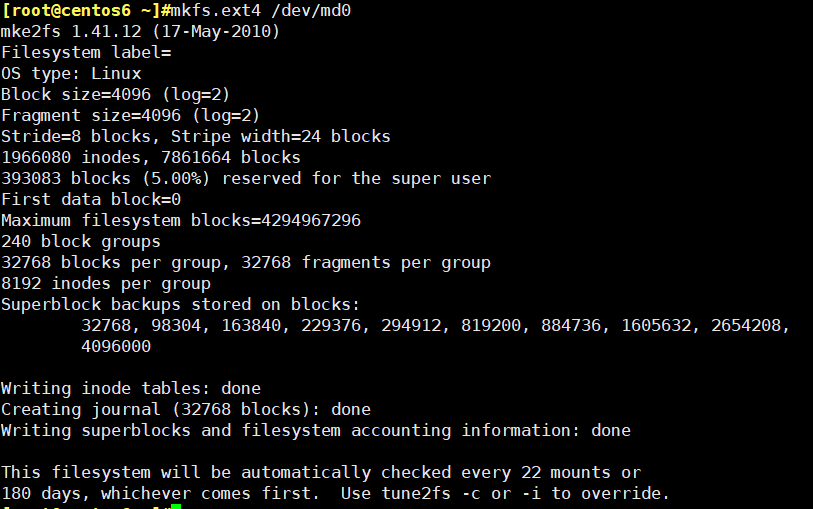
Task: Click the 1966080 inodes value
Action: [71, 158]
